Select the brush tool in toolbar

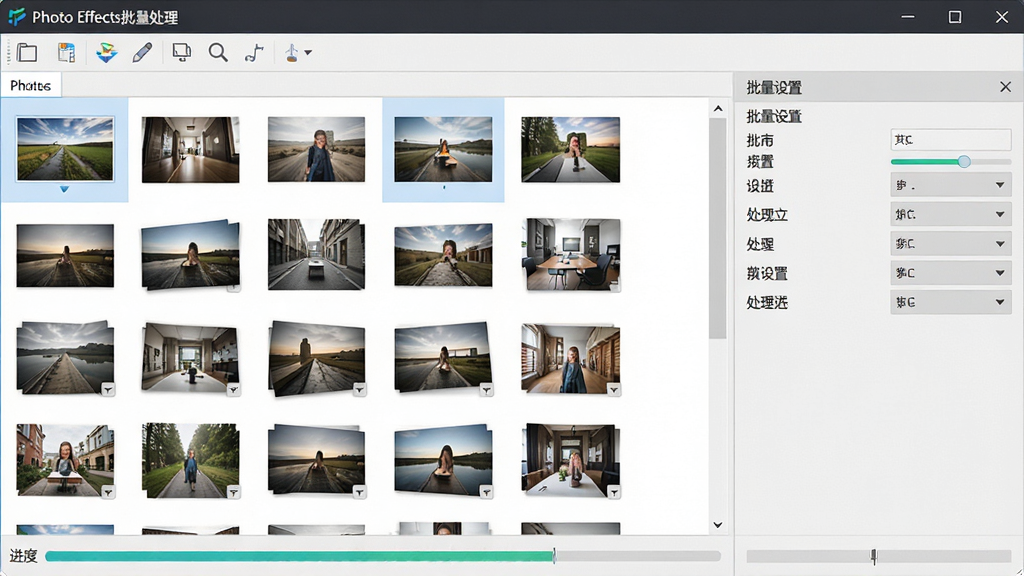pos(291,52)
